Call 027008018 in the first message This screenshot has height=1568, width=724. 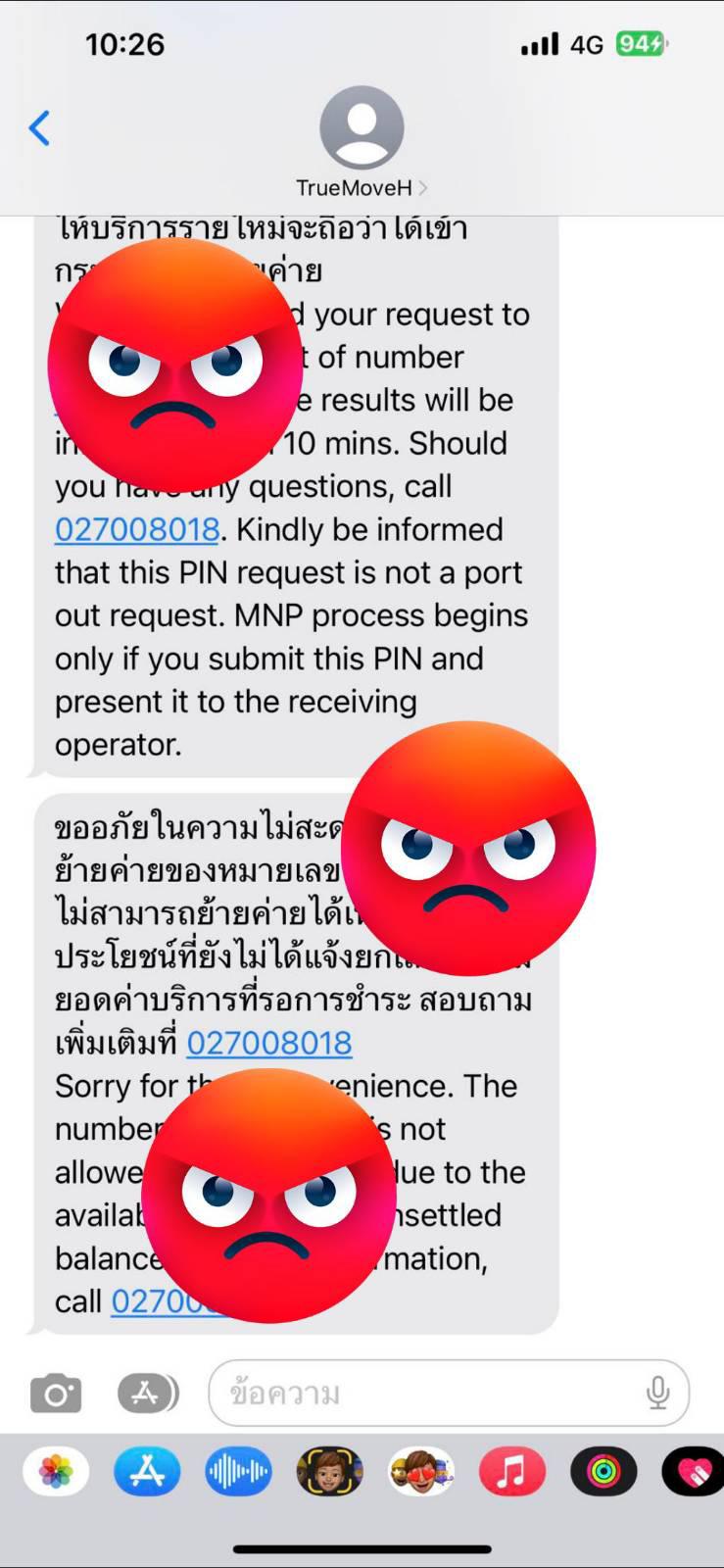(x=137, y=529)
